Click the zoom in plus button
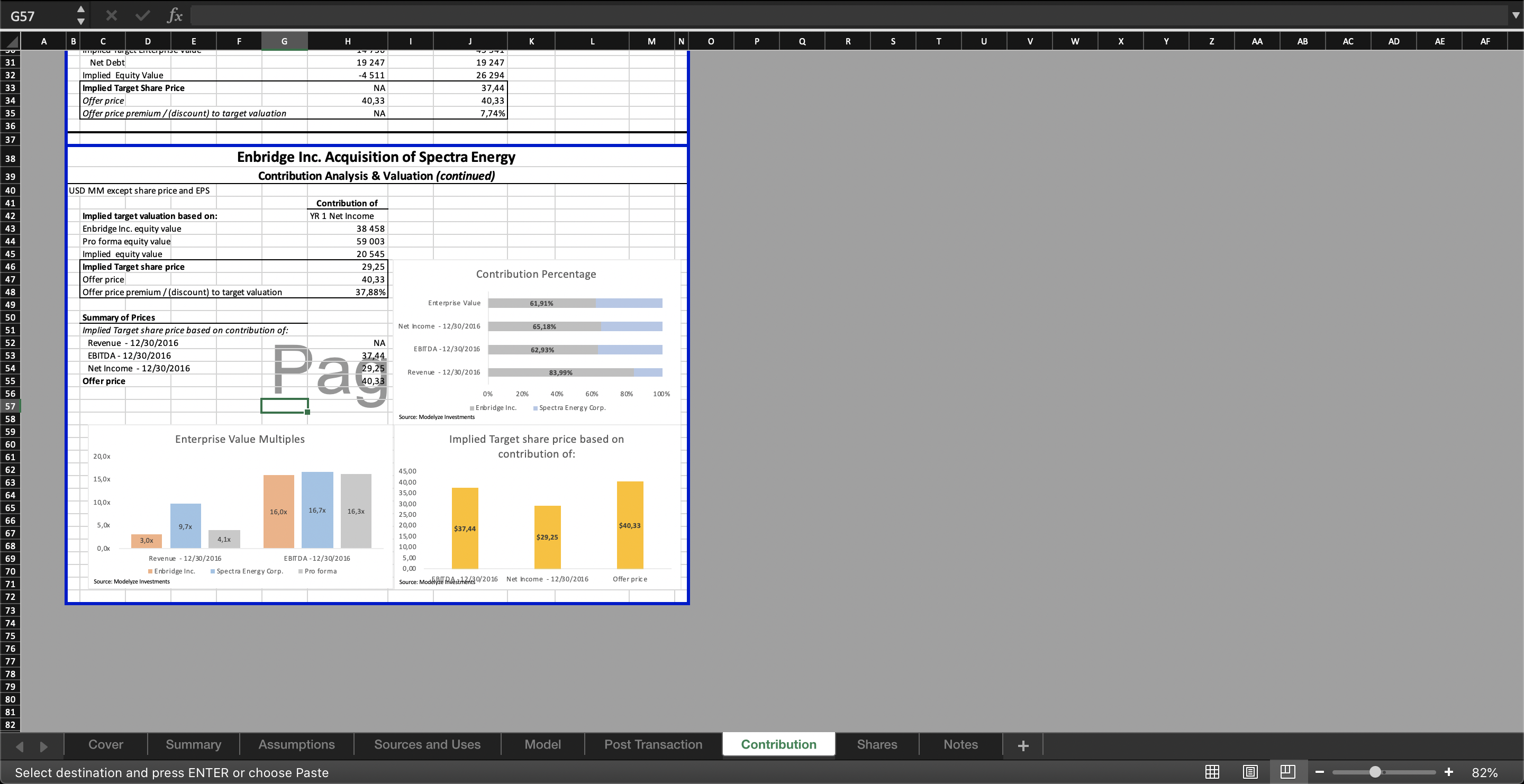 [1449, 772]
